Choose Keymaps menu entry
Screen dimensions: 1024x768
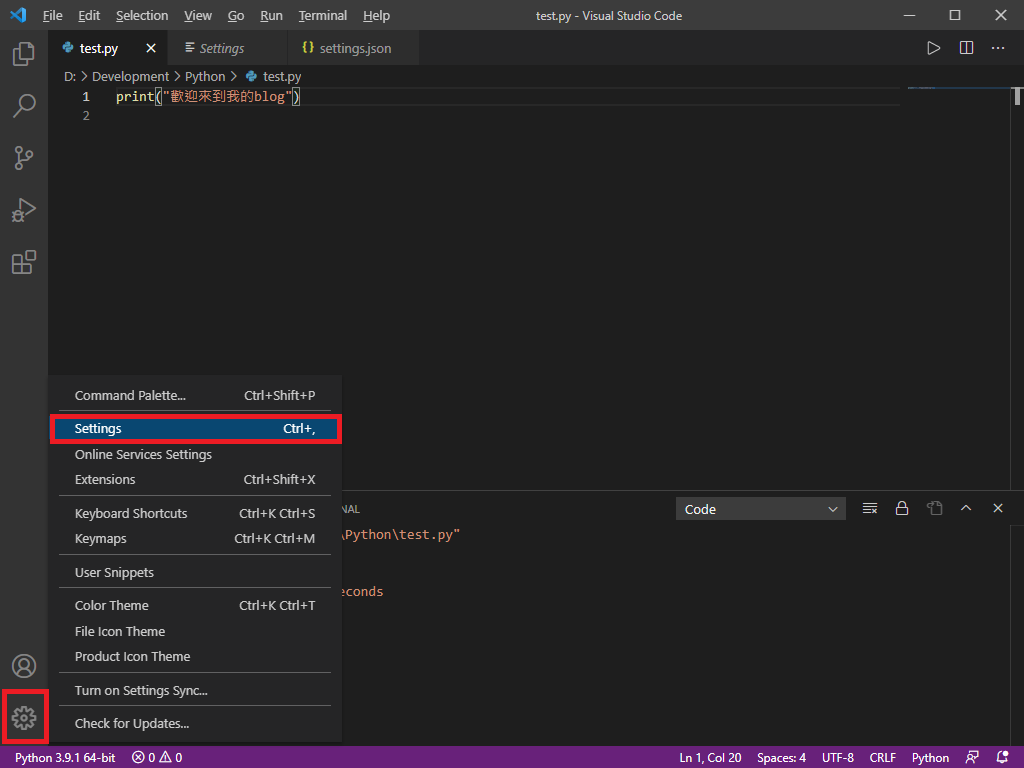pos(195,539)
